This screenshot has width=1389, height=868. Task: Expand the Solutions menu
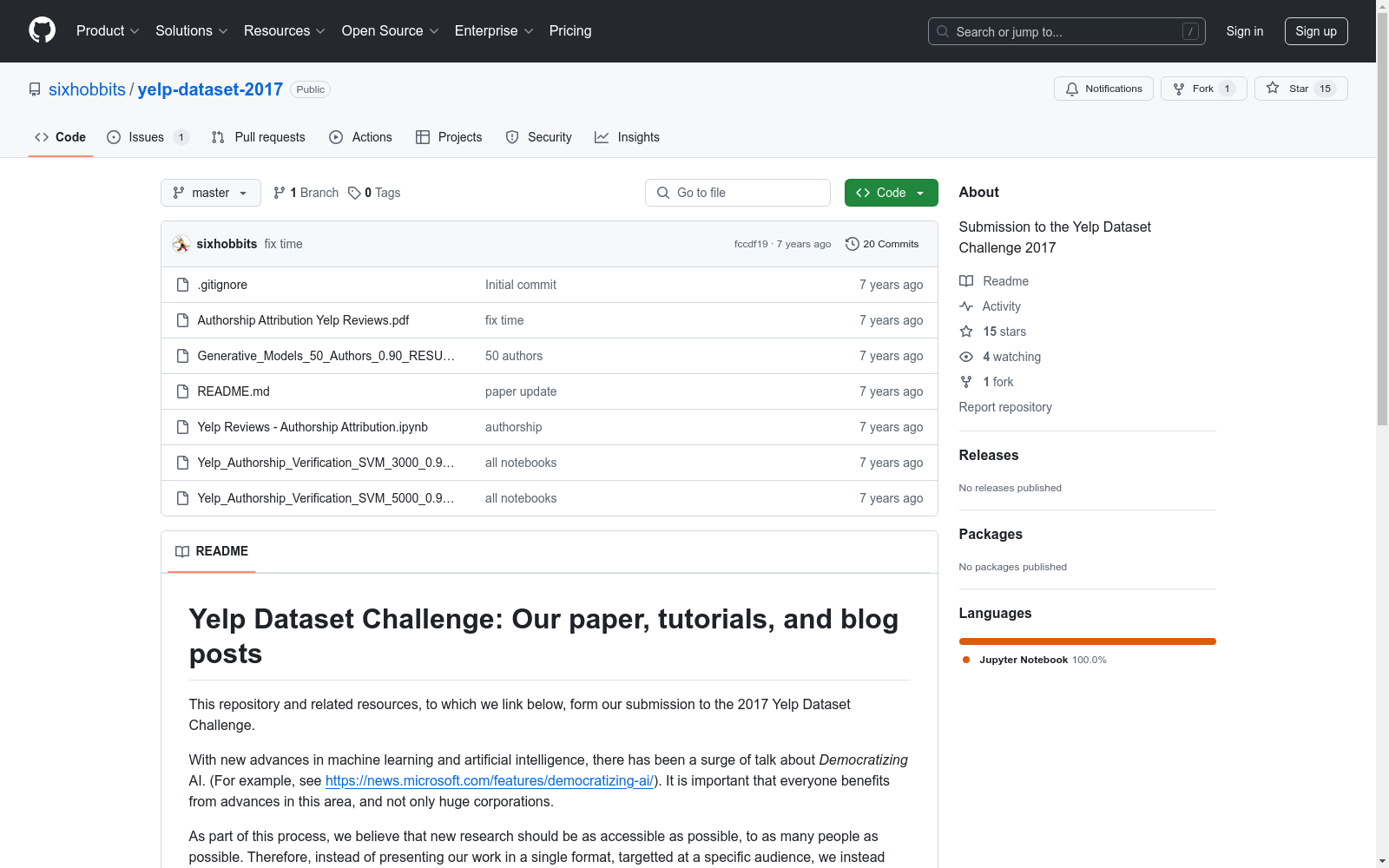[x=192, y=30]
